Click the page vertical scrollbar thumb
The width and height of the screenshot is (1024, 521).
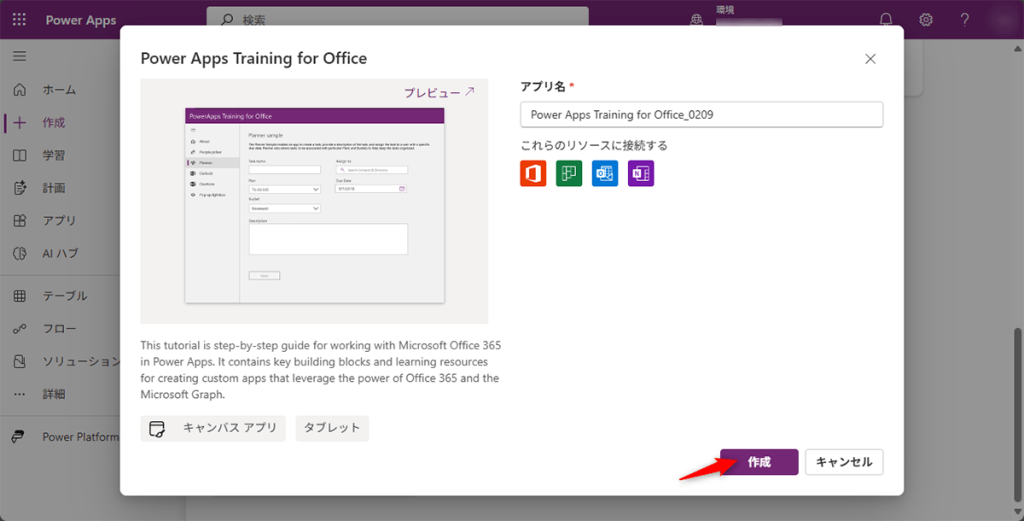tap(1018, 413)
